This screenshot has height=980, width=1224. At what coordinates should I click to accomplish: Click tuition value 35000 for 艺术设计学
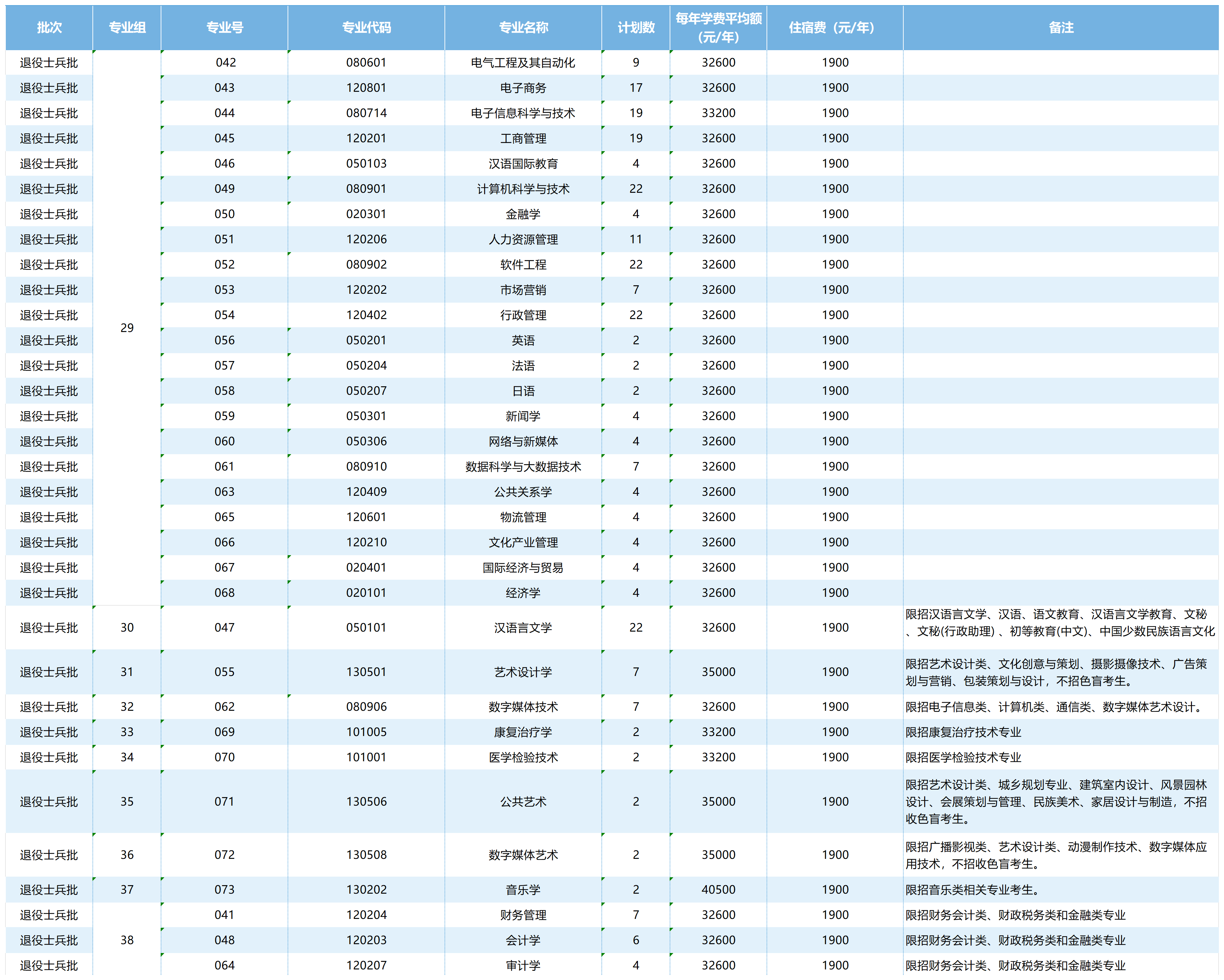pyautogui.click(x=719, y=672)
